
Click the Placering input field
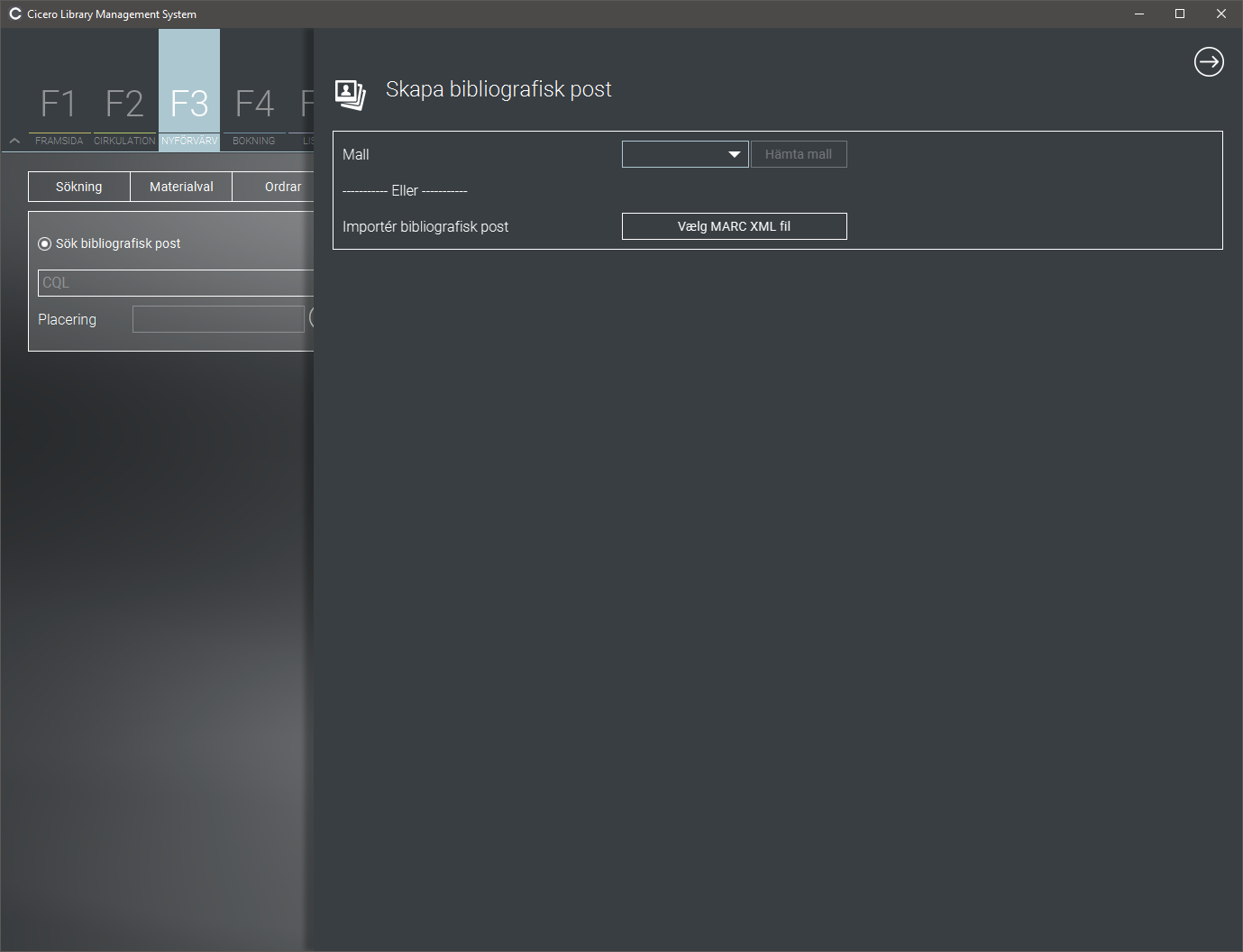coord(218,319)
